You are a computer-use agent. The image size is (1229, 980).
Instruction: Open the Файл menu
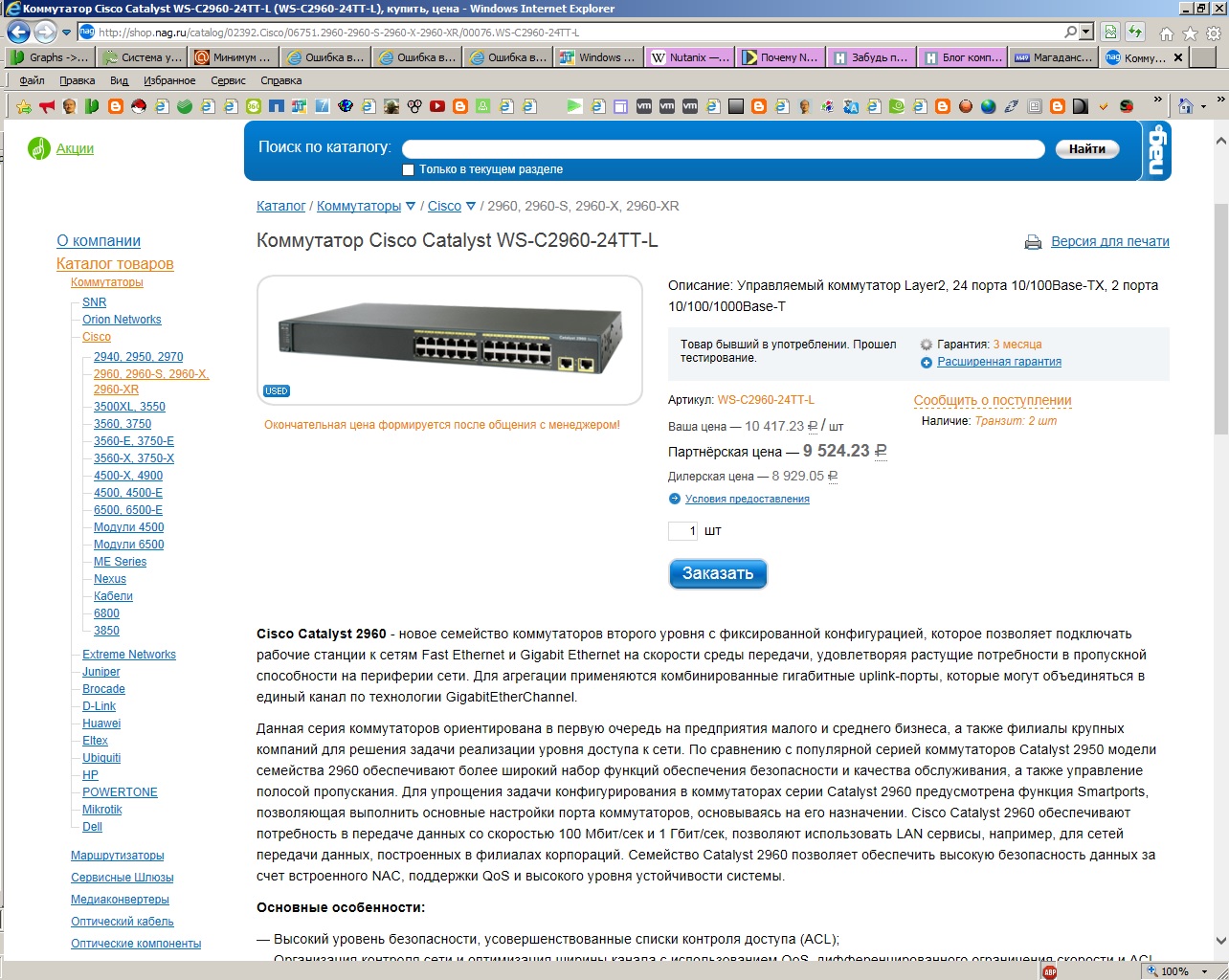[x=32, y=81]
